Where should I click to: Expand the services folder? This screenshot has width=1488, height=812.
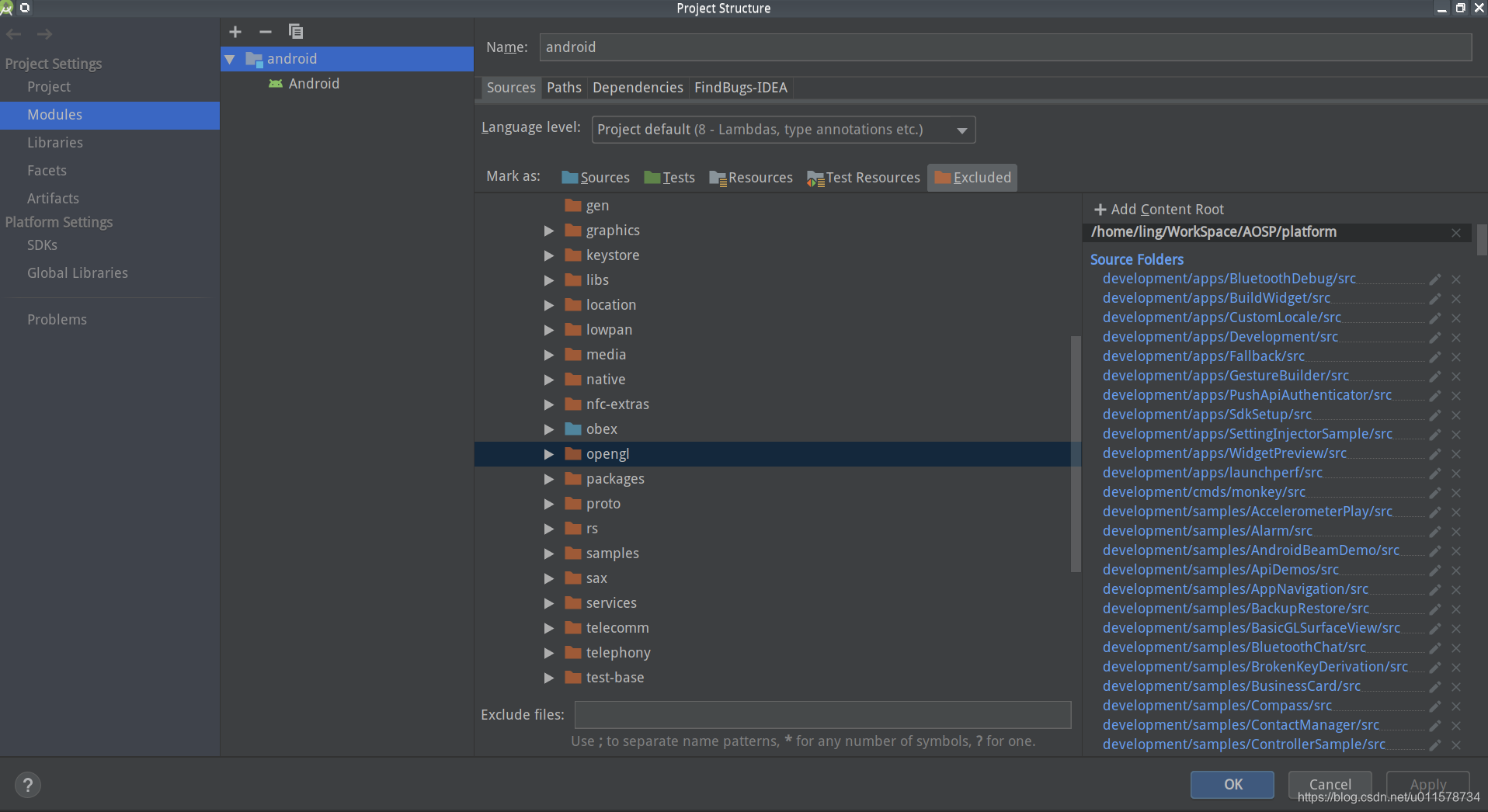[549, 603]
